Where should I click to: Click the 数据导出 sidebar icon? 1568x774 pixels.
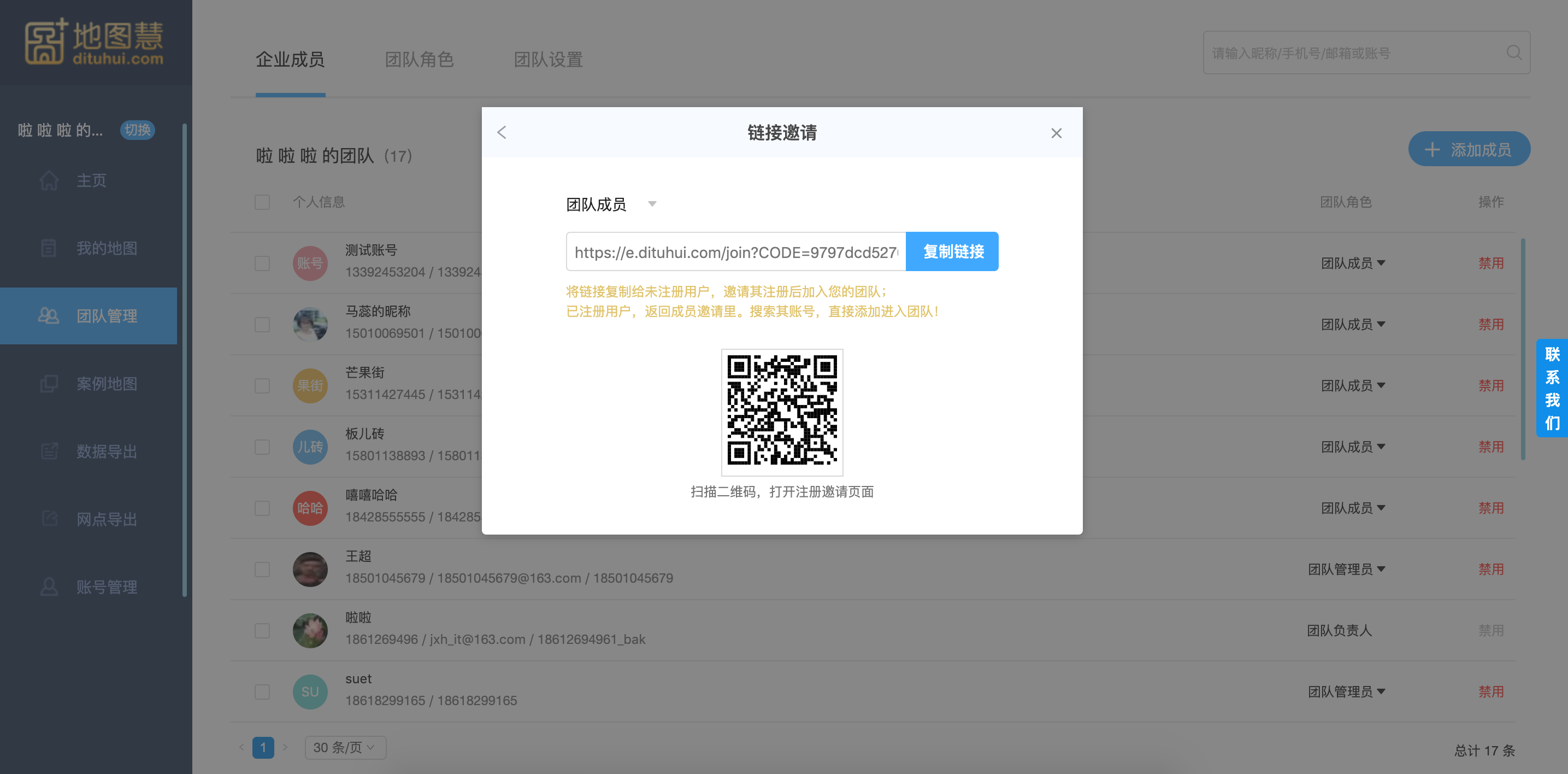[x=49, y=451]
